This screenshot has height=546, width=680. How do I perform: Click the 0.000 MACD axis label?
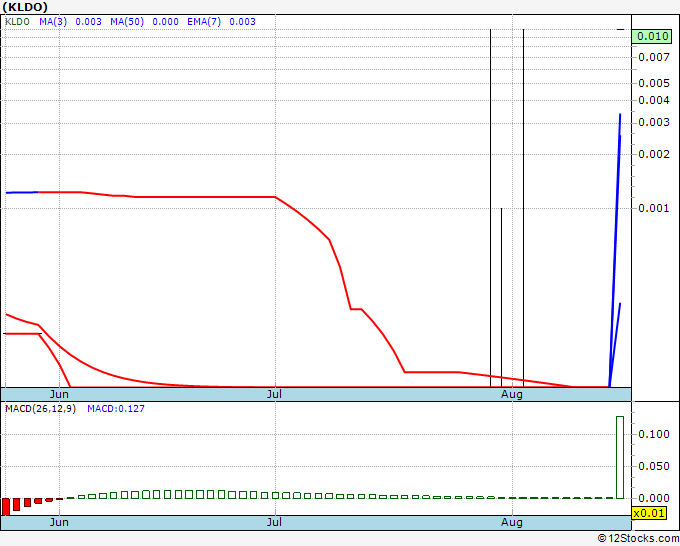pyautogui.click(x=654, y=498)
